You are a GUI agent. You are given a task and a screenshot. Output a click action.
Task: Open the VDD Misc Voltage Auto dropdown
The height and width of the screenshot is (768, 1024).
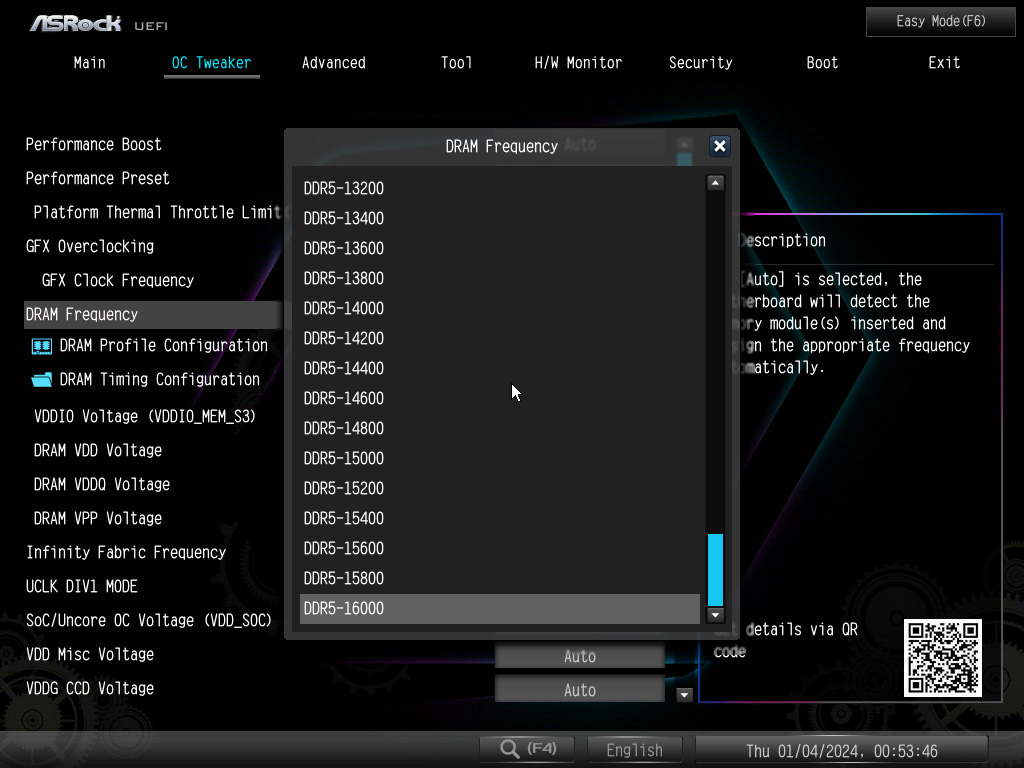click(x=579, y=657)
